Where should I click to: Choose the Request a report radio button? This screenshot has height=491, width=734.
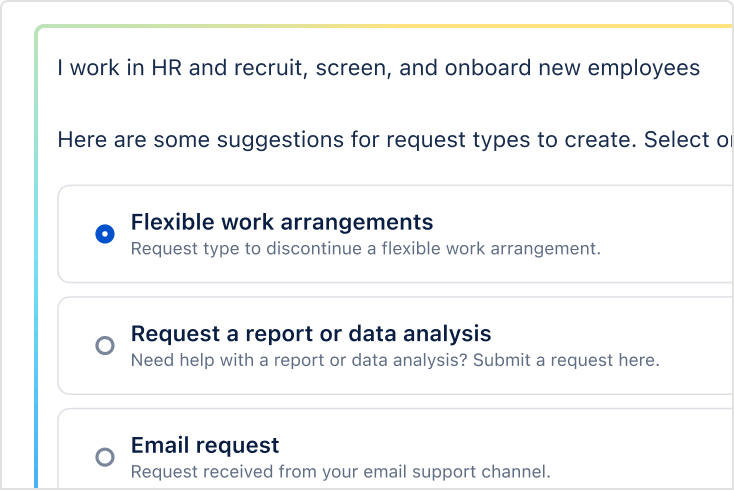click(x=105, y=346)
